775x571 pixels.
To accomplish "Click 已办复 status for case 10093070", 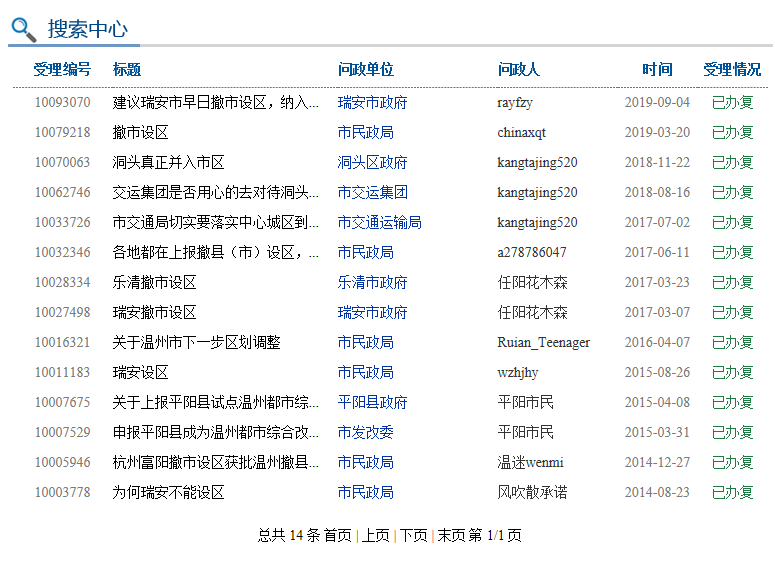I will click(x=732, y=103).
